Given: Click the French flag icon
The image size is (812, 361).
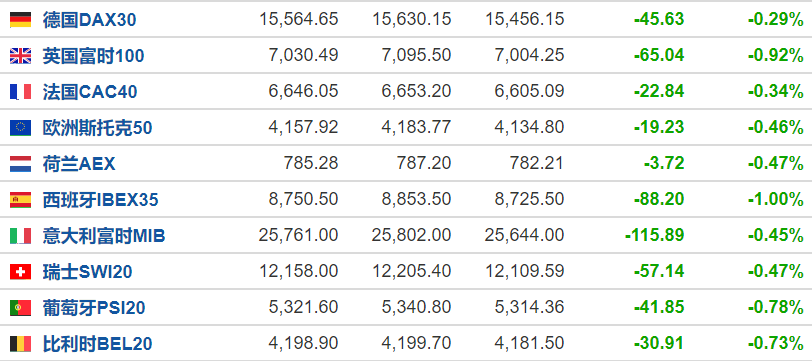Looking at the screenshot, I should [20, 92].
